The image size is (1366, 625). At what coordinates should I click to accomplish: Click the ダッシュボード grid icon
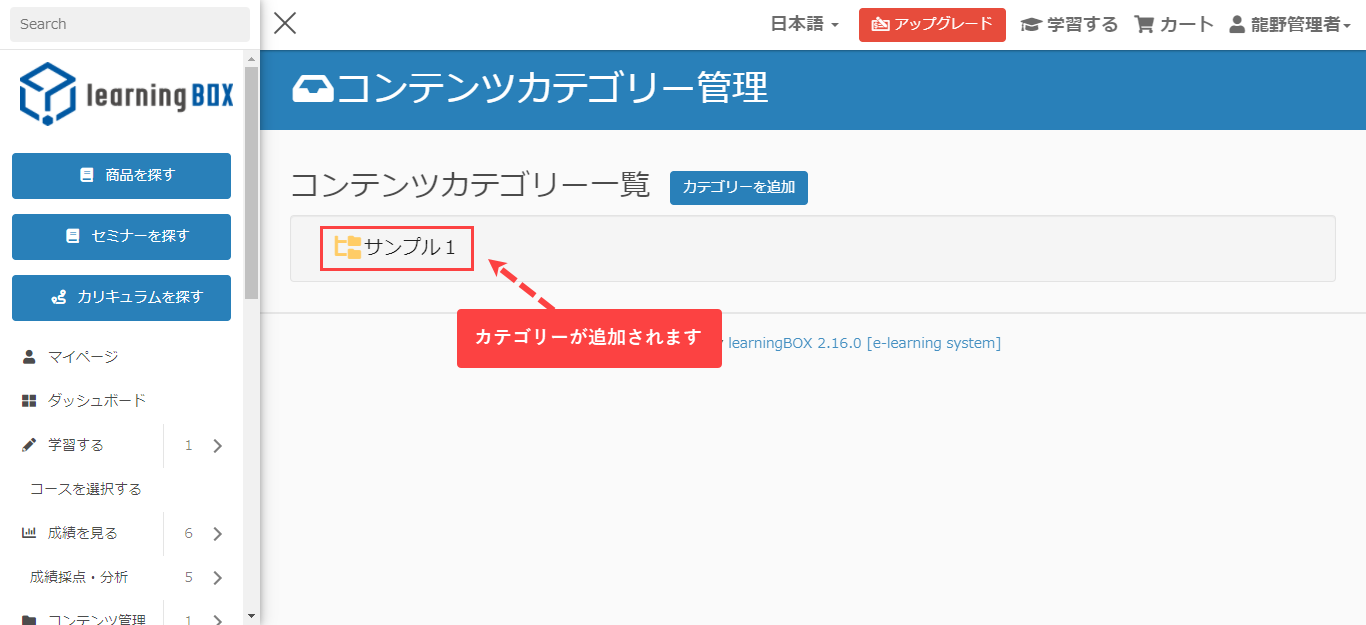point(29,401)
